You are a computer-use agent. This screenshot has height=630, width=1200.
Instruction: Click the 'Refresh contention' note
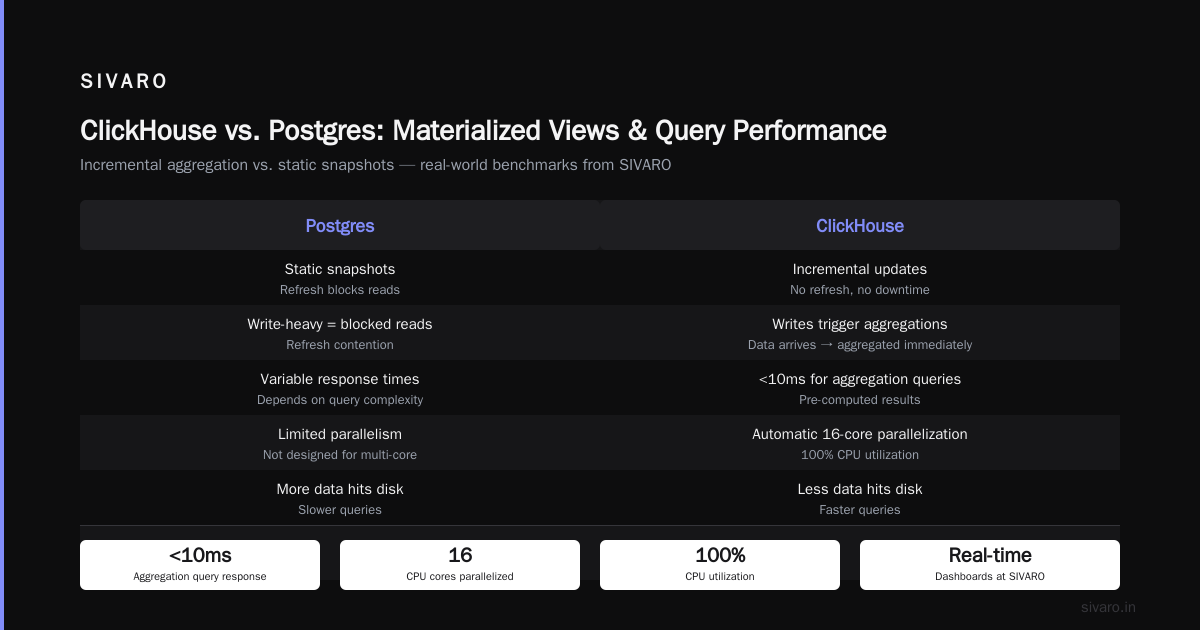[x=340, y=345]
